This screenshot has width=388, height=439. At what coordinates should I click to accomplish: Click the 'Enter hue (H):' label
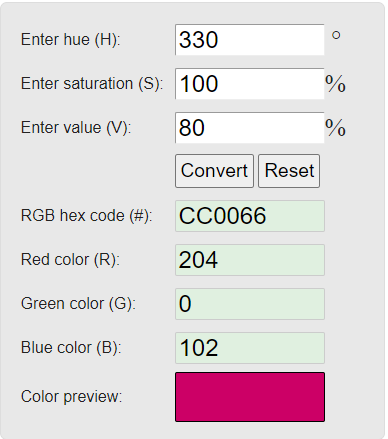point(70,40)
